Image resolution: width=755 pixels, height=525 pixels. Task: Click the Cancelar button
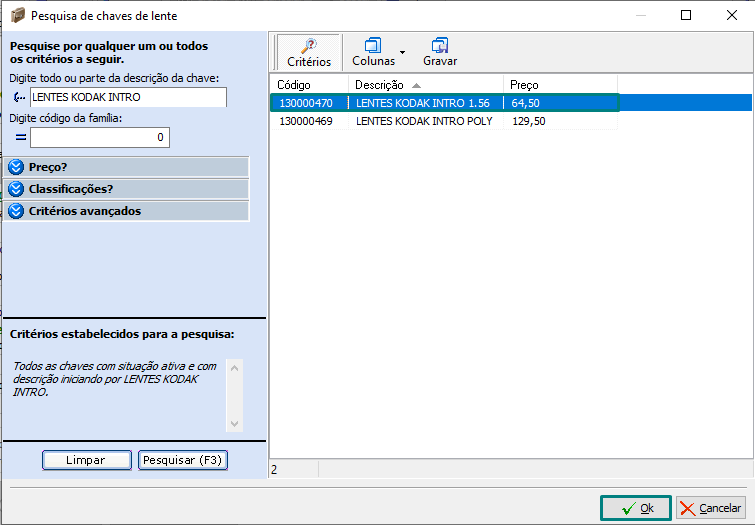(711, 508)
